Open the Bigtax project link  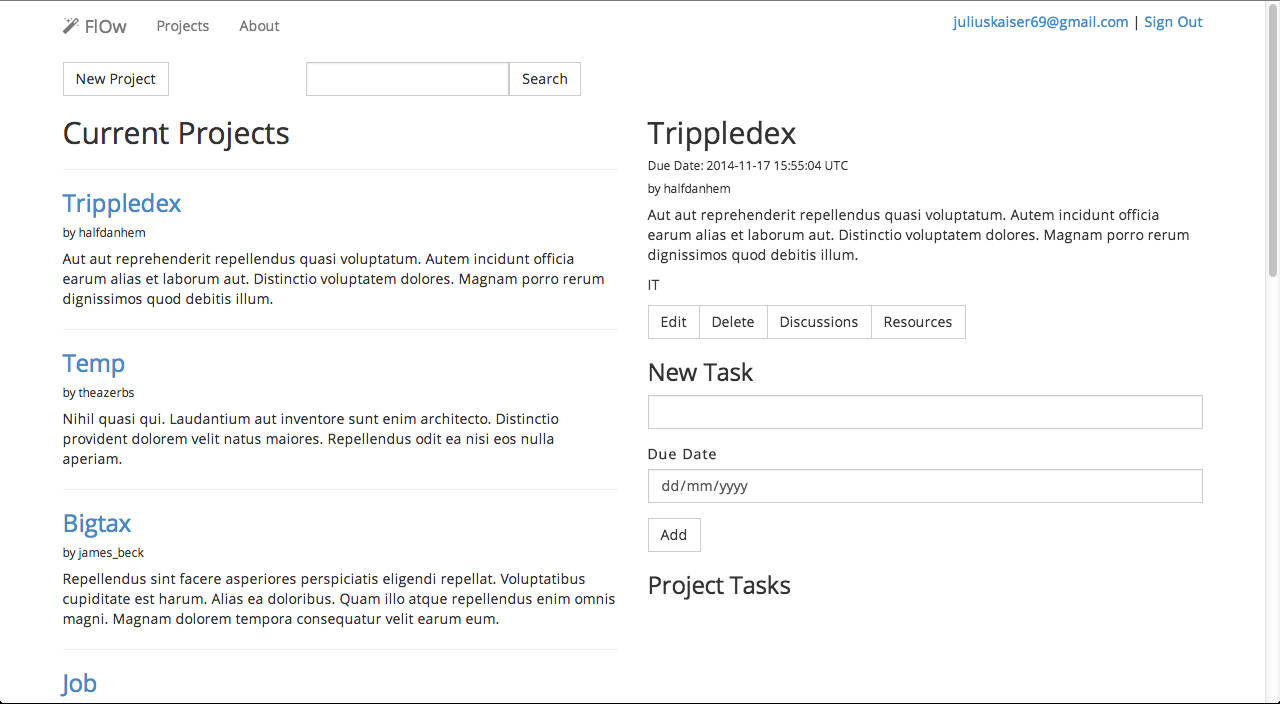click(x=97, y=523)
